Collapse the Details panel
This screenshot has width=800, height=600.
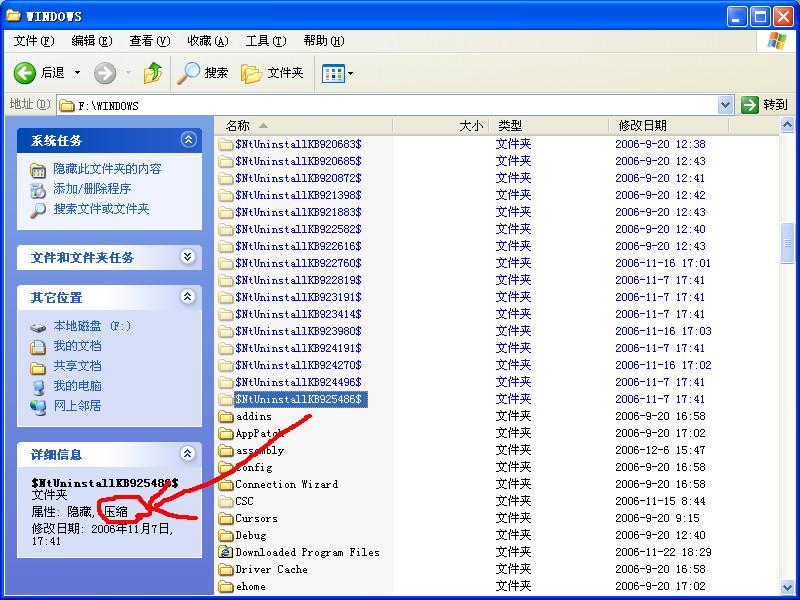(188, 453)
